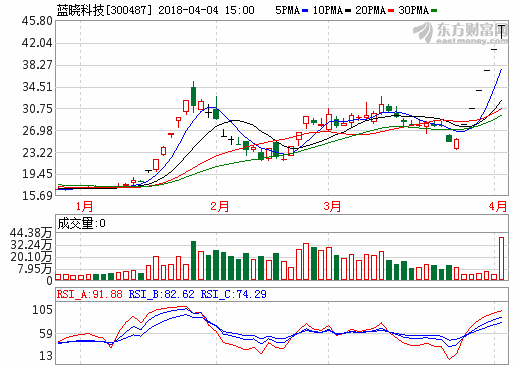The image size is (520, 365).
Task: Click the 105 RSI axis label
Action: tap(42, 310)
